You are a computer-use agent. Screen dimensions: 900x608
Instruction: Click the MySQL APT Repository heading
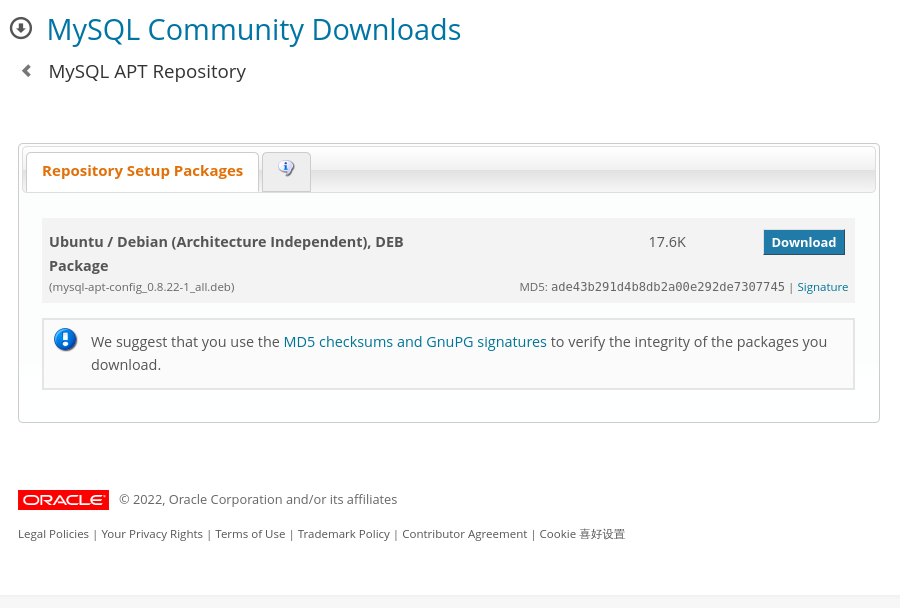[147, 71]
